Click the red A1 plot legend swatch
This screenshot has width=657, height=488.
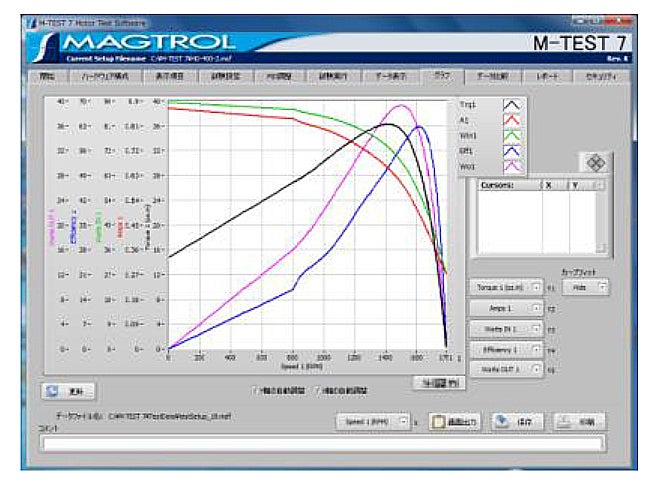[512, 121]
